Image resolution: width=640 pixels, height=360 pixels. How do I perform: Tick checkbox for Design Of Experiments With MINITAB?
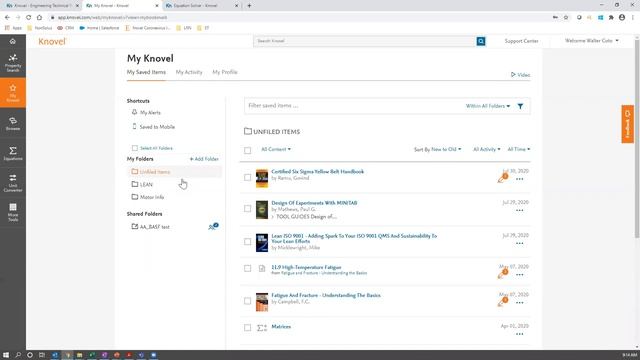pyautogui.click(x=247, y=209)
